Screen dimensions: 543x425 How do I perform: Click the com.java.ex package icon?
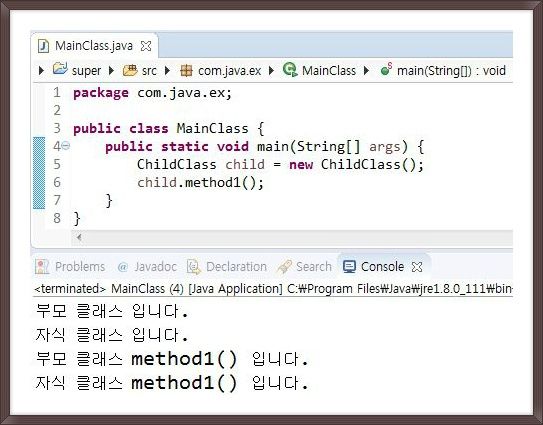pos(186,71)
